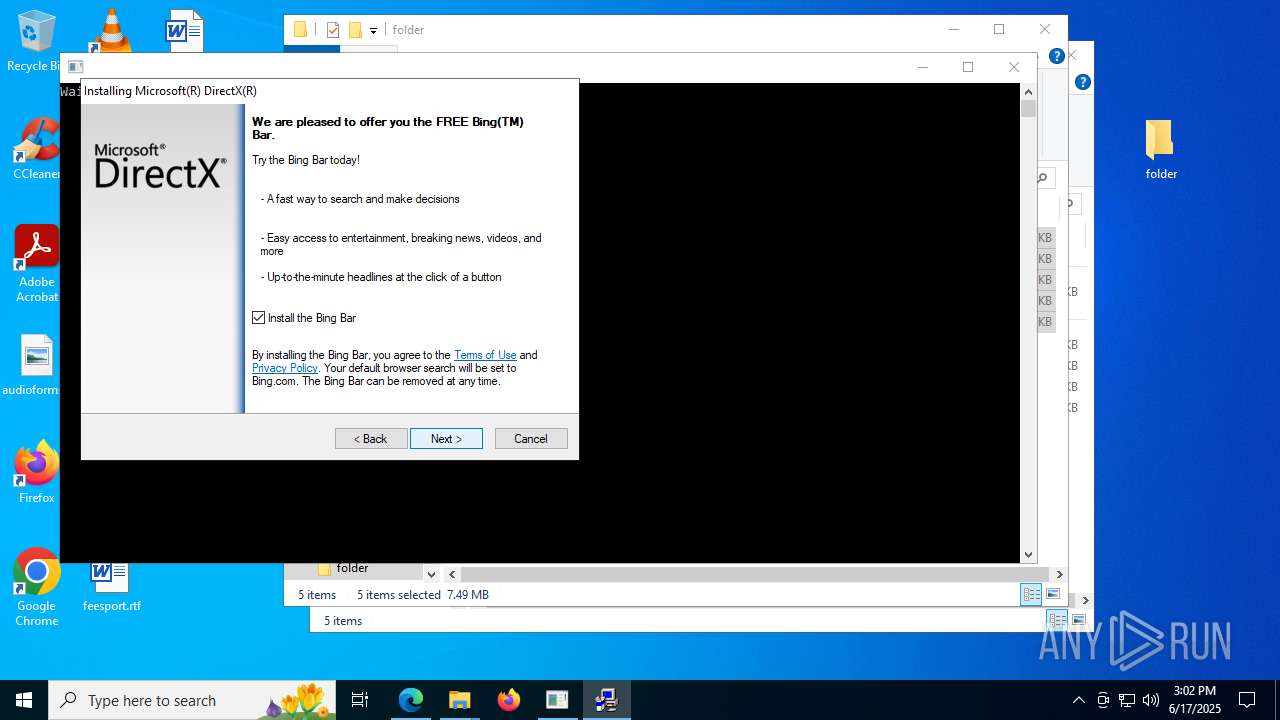Image resolution: width=1280 pixels, height=720 pixels.
Task: Switch to the DirectX installer taskbar button
Action: click(x=606, y=700)
